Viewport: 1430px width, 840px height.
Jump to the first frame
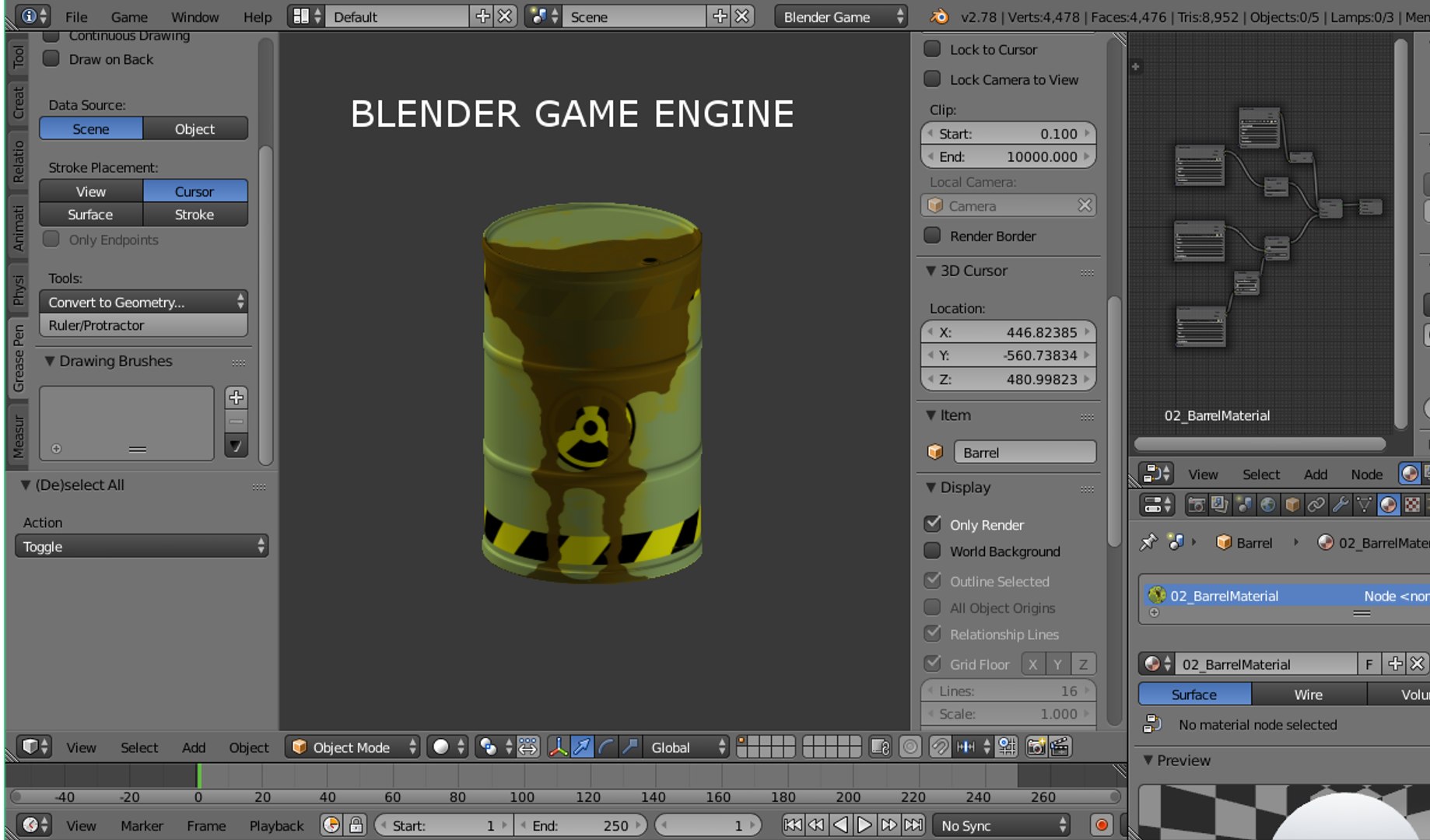point(792,825)
